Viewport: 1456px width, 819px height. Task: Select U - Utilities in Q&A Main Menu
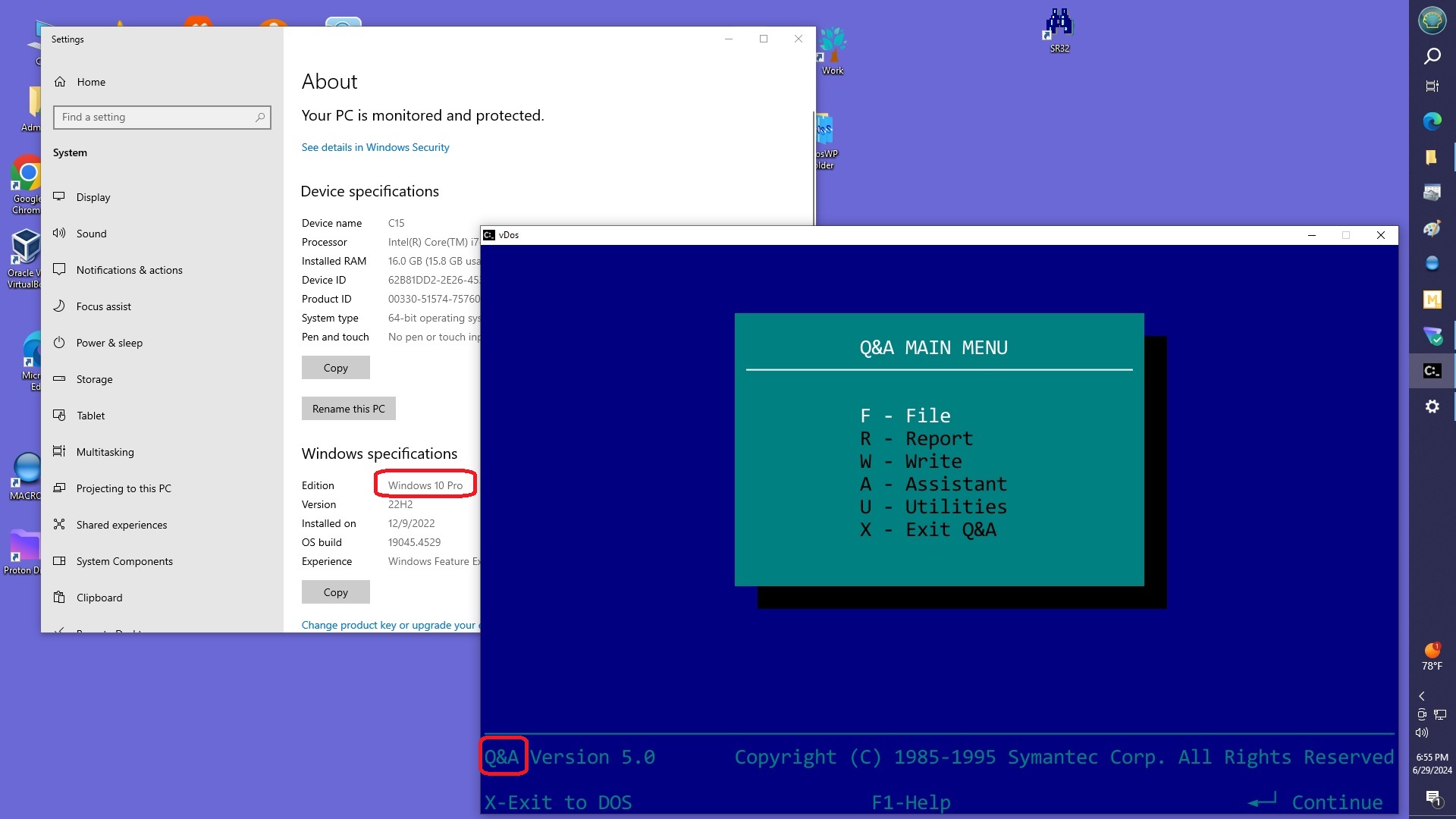click(x=934, y=507)
